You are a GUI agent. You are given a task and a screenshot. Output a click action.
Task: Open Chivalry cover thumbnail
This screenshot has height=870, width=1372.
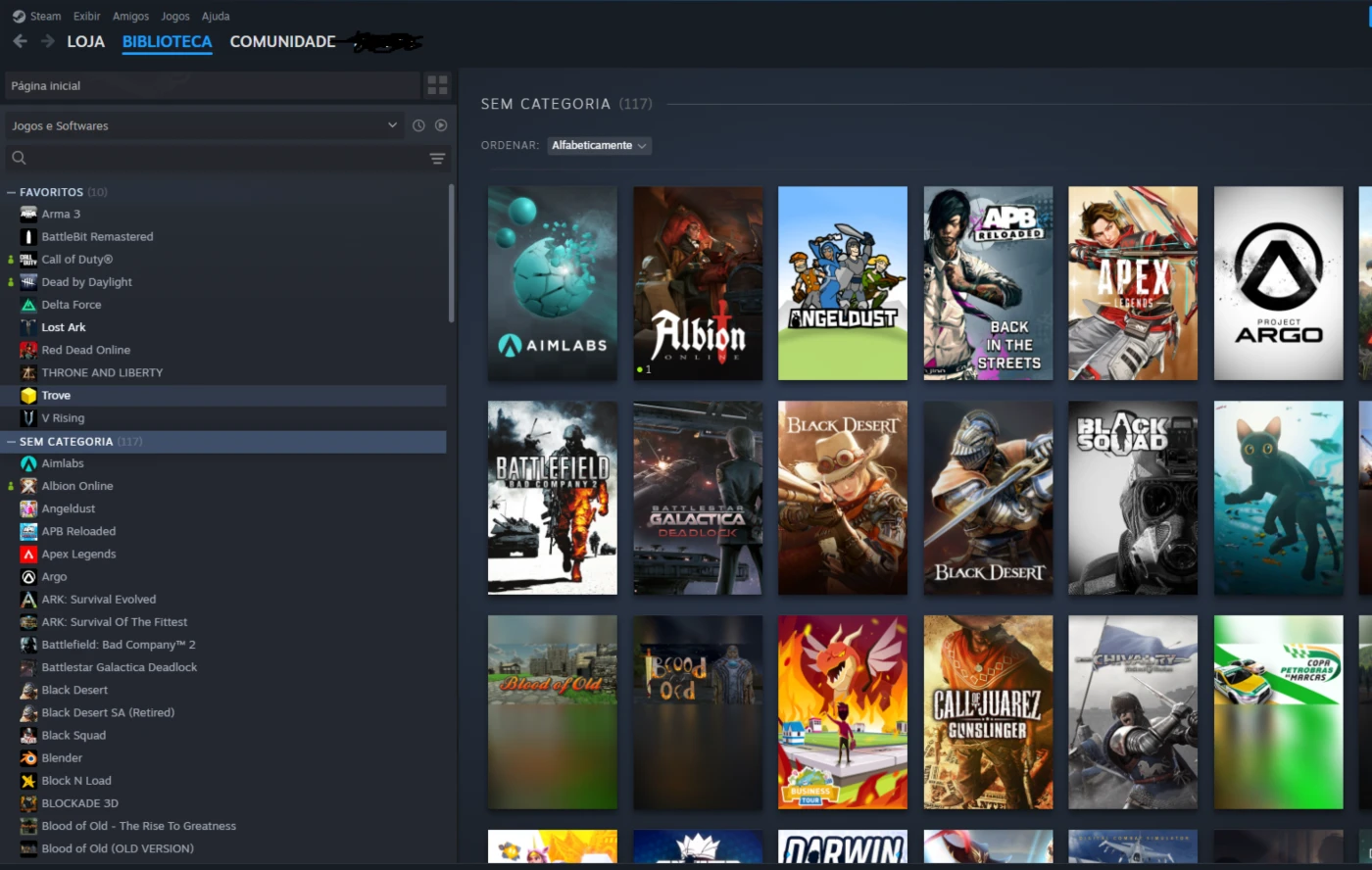(x=1133, y=712)
